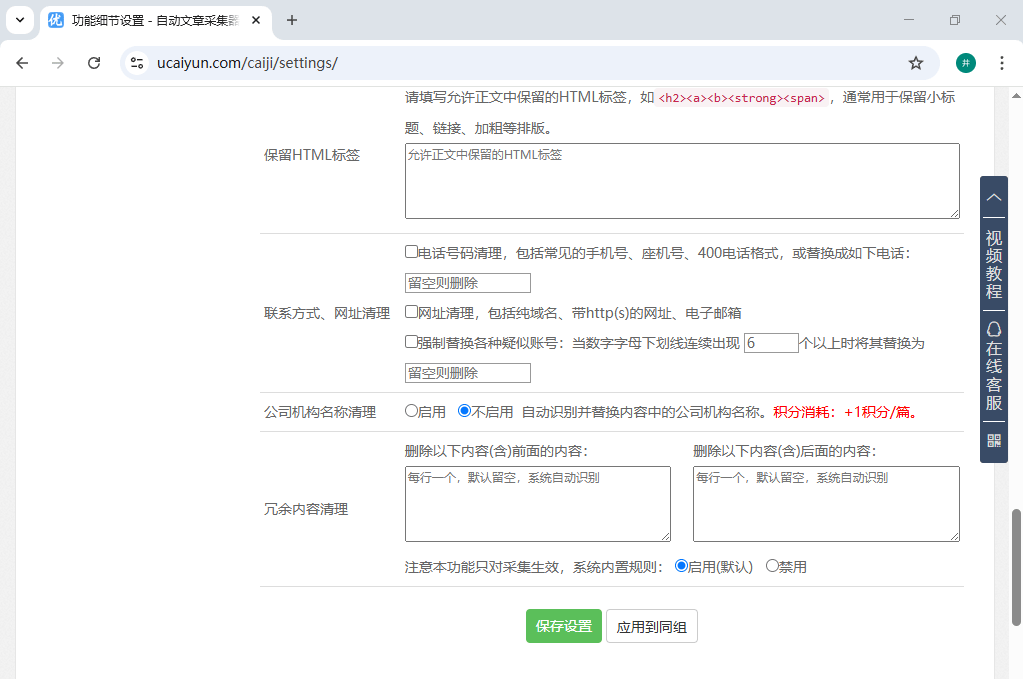Image resolution: width=1023 pixels, height=679 pixels.
Task: Click the back-to-top arrow in the sidebar
Action: (993, 197)
